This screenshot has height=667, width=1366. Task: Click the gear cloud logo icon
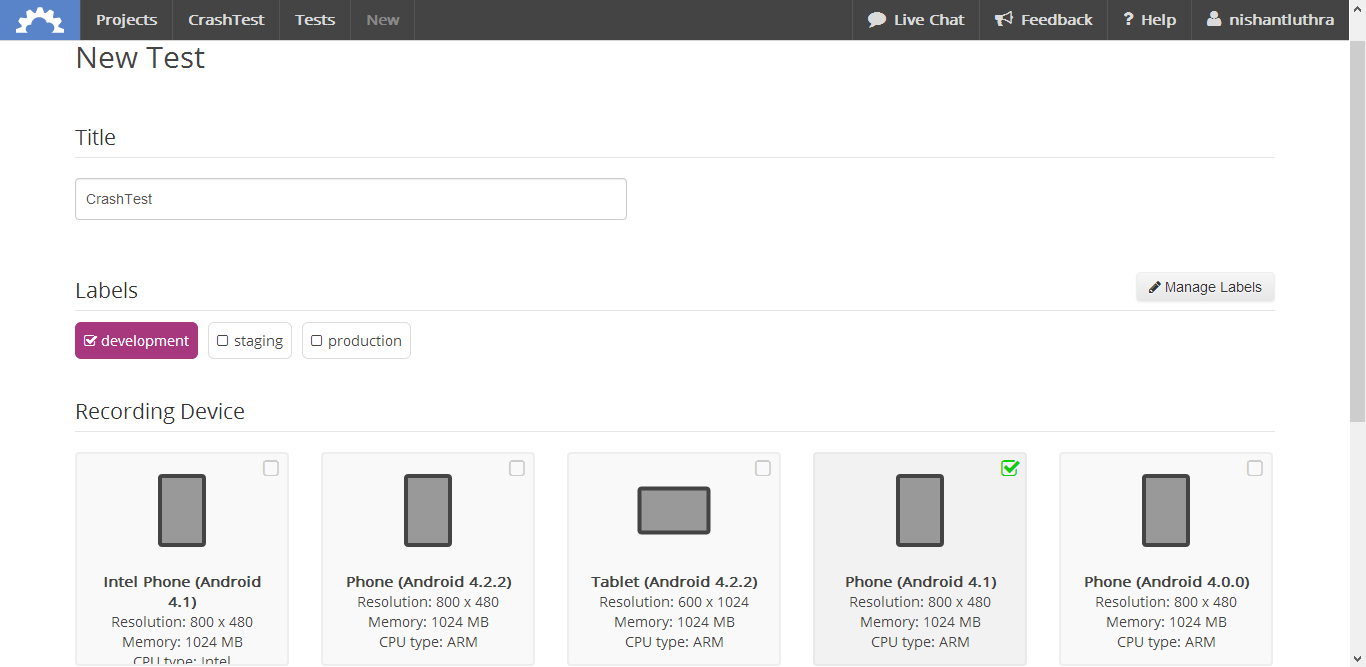click(40, 20)
